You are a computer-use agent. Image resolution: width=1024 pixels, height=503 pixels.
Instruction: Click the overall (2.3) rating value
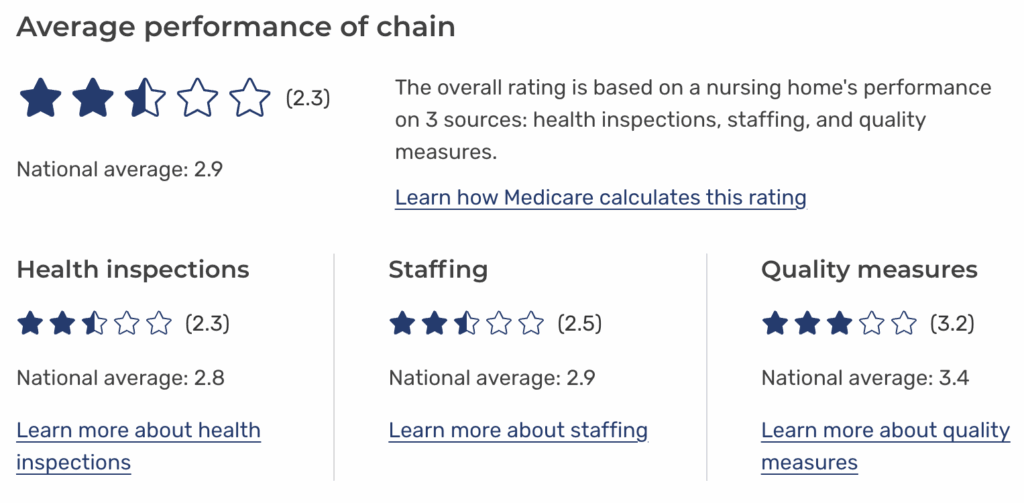pos(308,98)
